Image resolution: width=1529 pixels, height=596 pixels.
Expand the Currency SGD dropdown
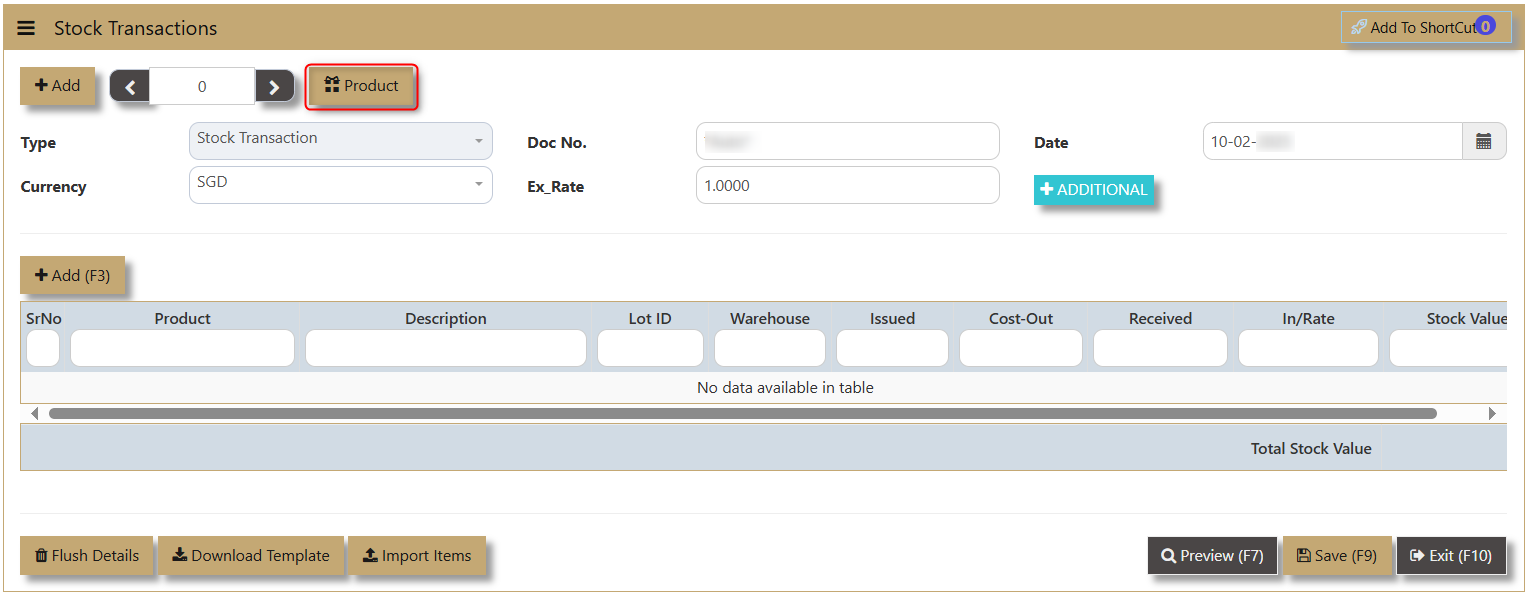(x=340, y=185)
